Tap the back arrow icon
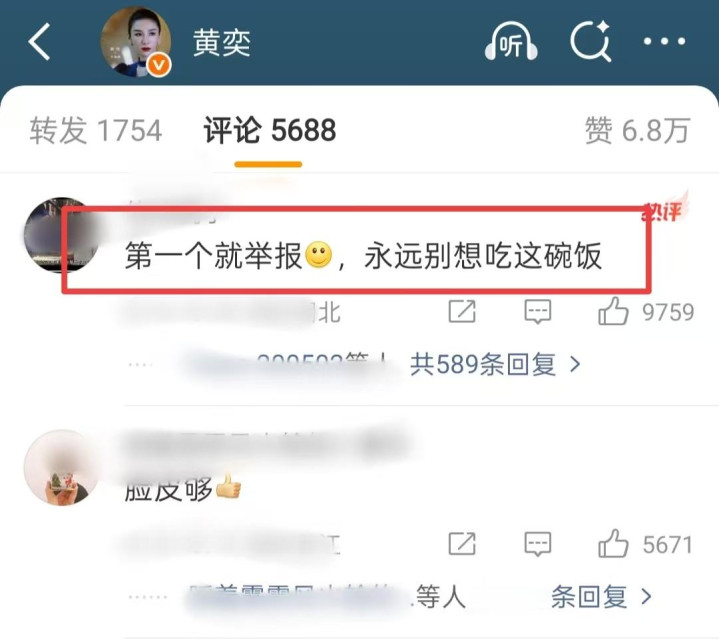 tap(39, 42)
